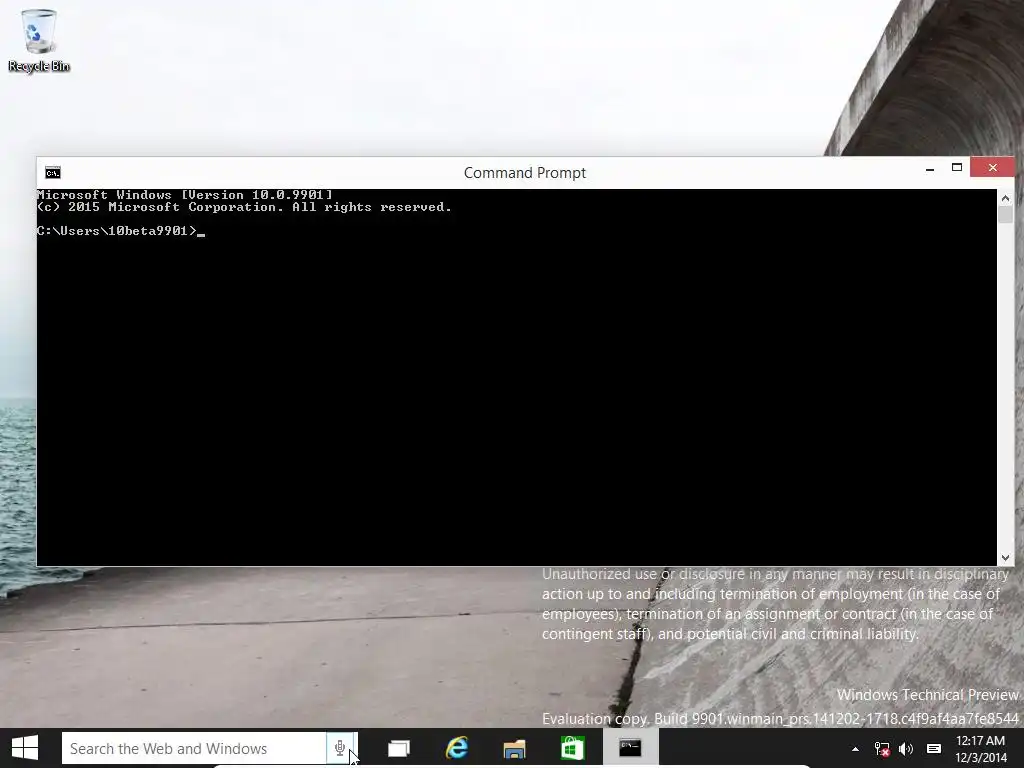This screenshot has width=1024, height=768.
Task: Click the prompt line C:\Users\10beta9901>
Action: click(x=117, y=231)
